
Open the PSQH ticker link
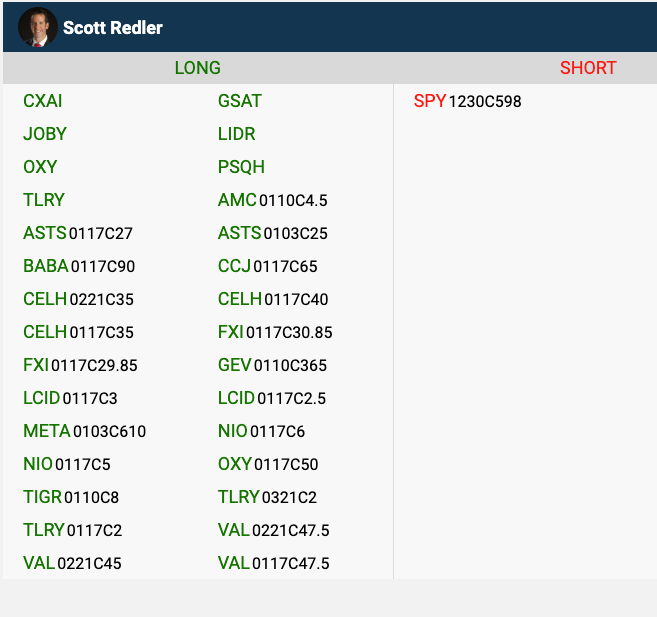click(x=241, y=167)
